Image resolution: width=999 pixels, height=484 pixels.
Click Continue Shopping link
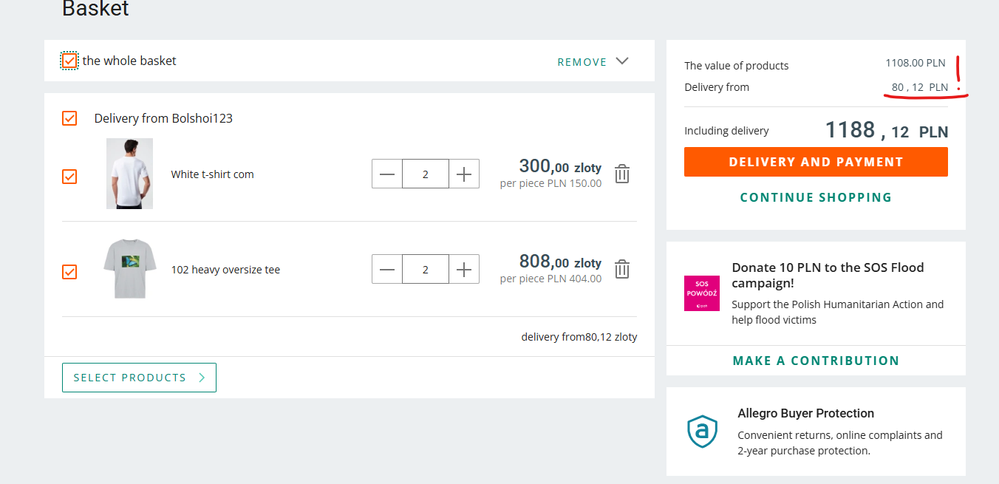click(x=815, y=197)
